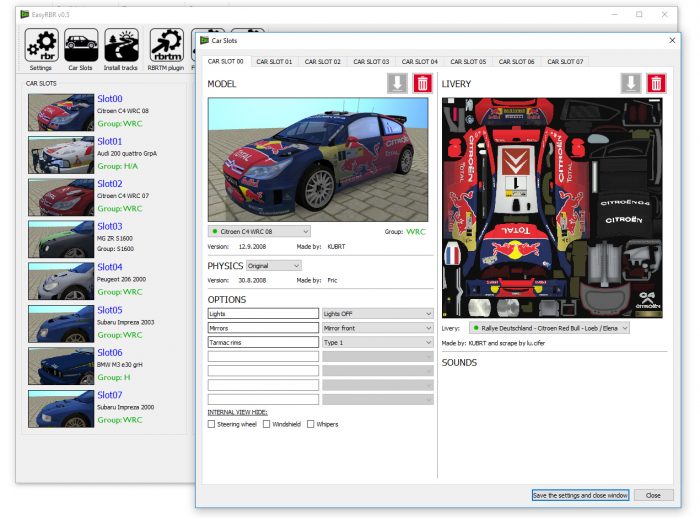Select Slot01 Audi 200 quattro thumbnail
The width and height of the screenshot is (700, 518).
61,155
